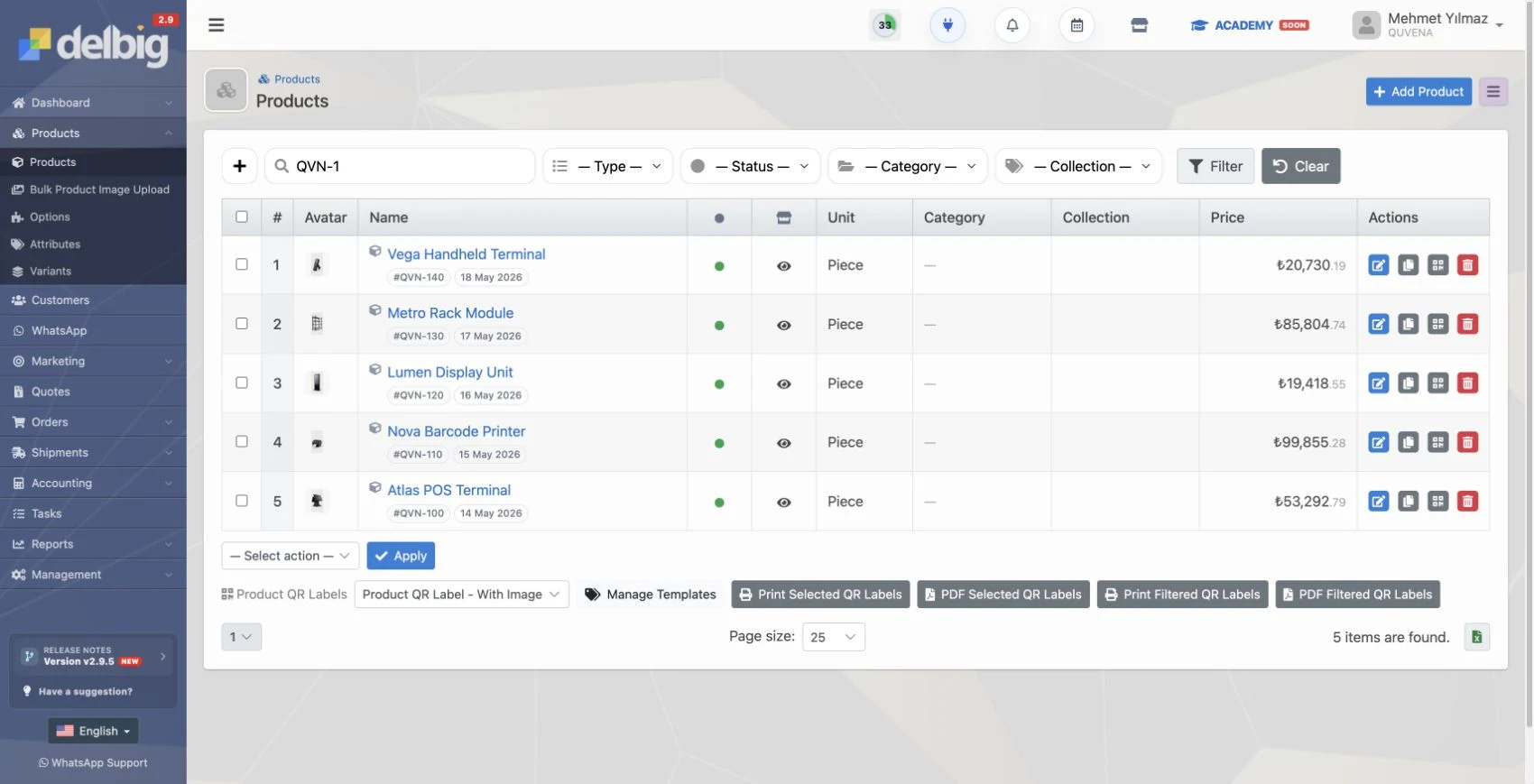
Task: Open the Page size dropdown
Action: (833, 637)
